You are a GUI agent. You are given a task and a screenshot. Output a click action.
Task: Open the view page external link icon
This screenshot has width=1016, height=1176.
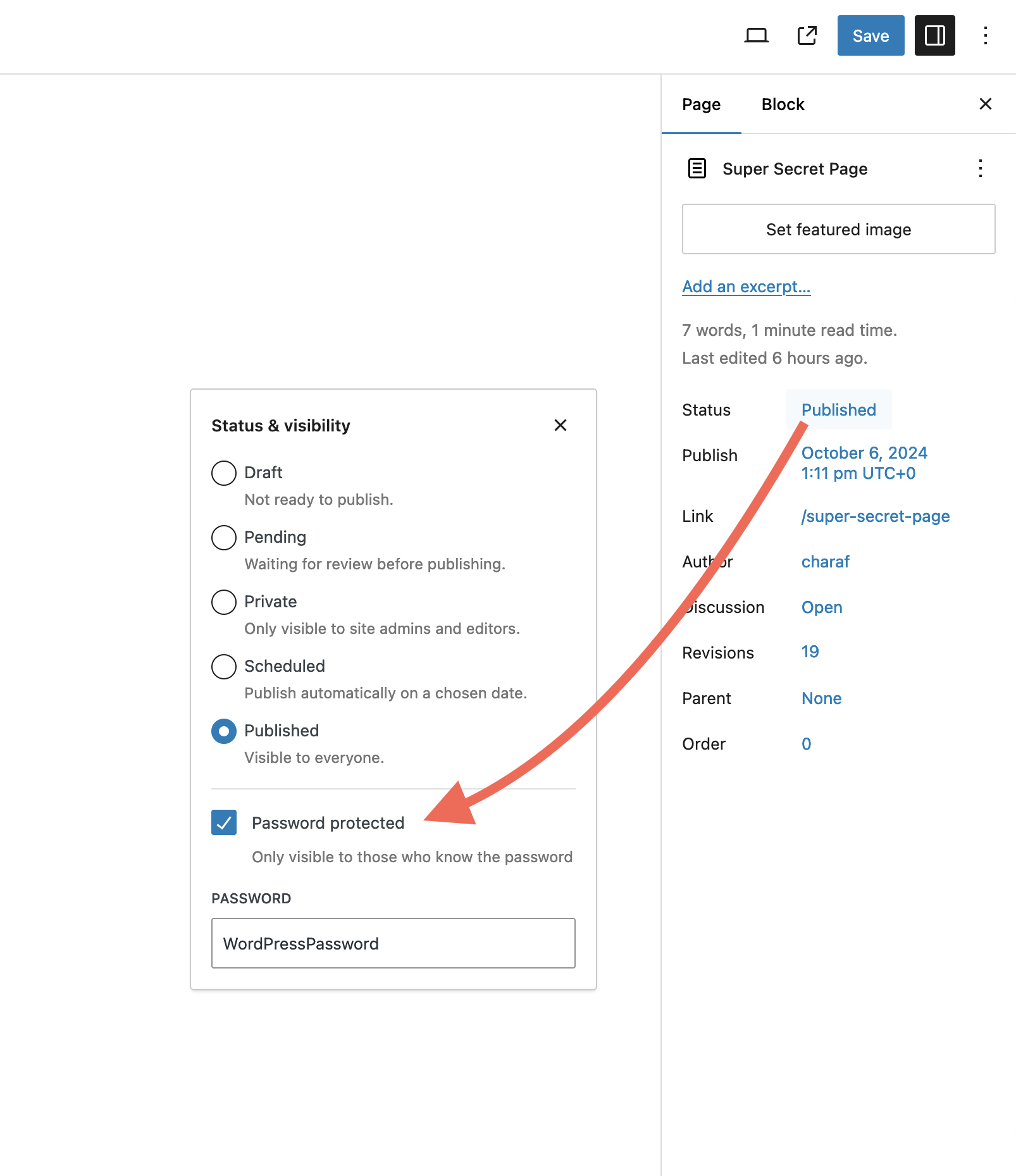(807, 35)
